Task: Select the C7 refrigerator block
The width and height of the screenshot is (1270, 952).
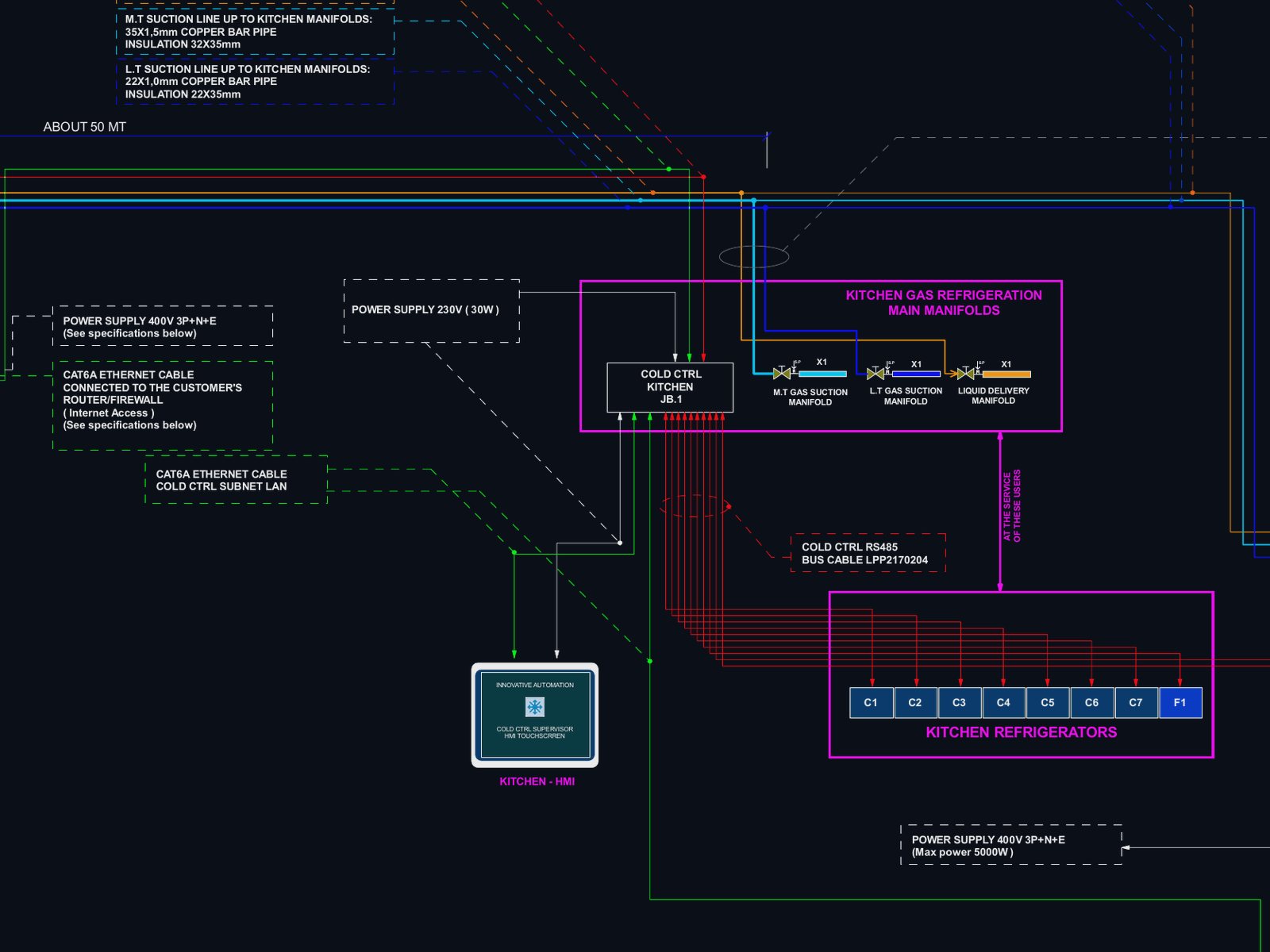Action: pyautogui.click(x=1136, y=703)
